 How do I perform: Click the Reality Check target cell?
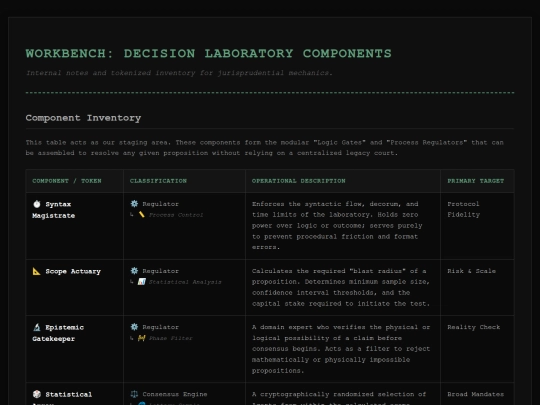click(474, 327)
